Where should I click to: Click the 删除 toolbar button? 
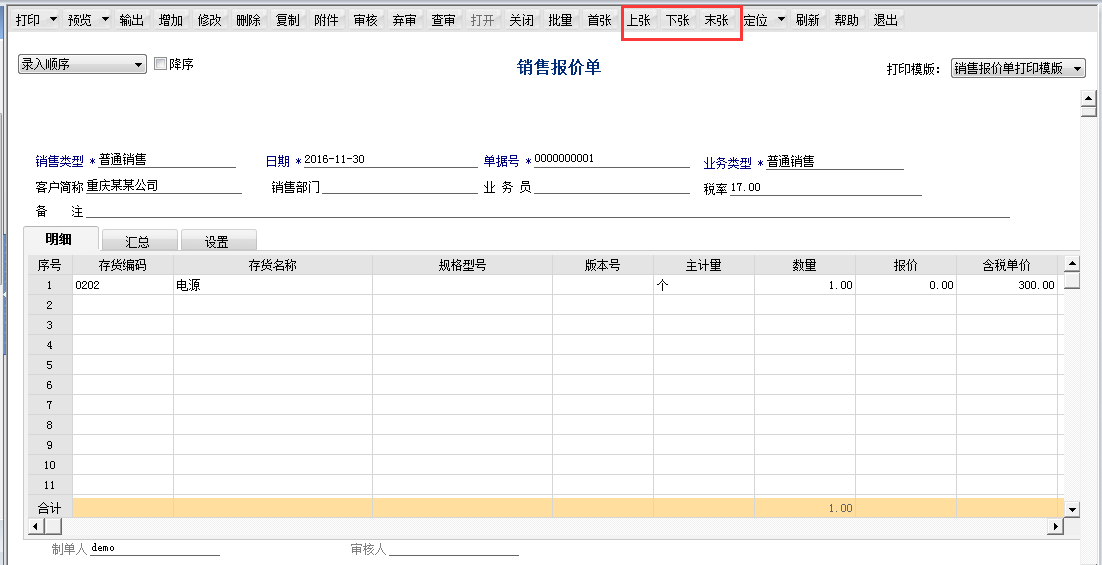[248, 20]
